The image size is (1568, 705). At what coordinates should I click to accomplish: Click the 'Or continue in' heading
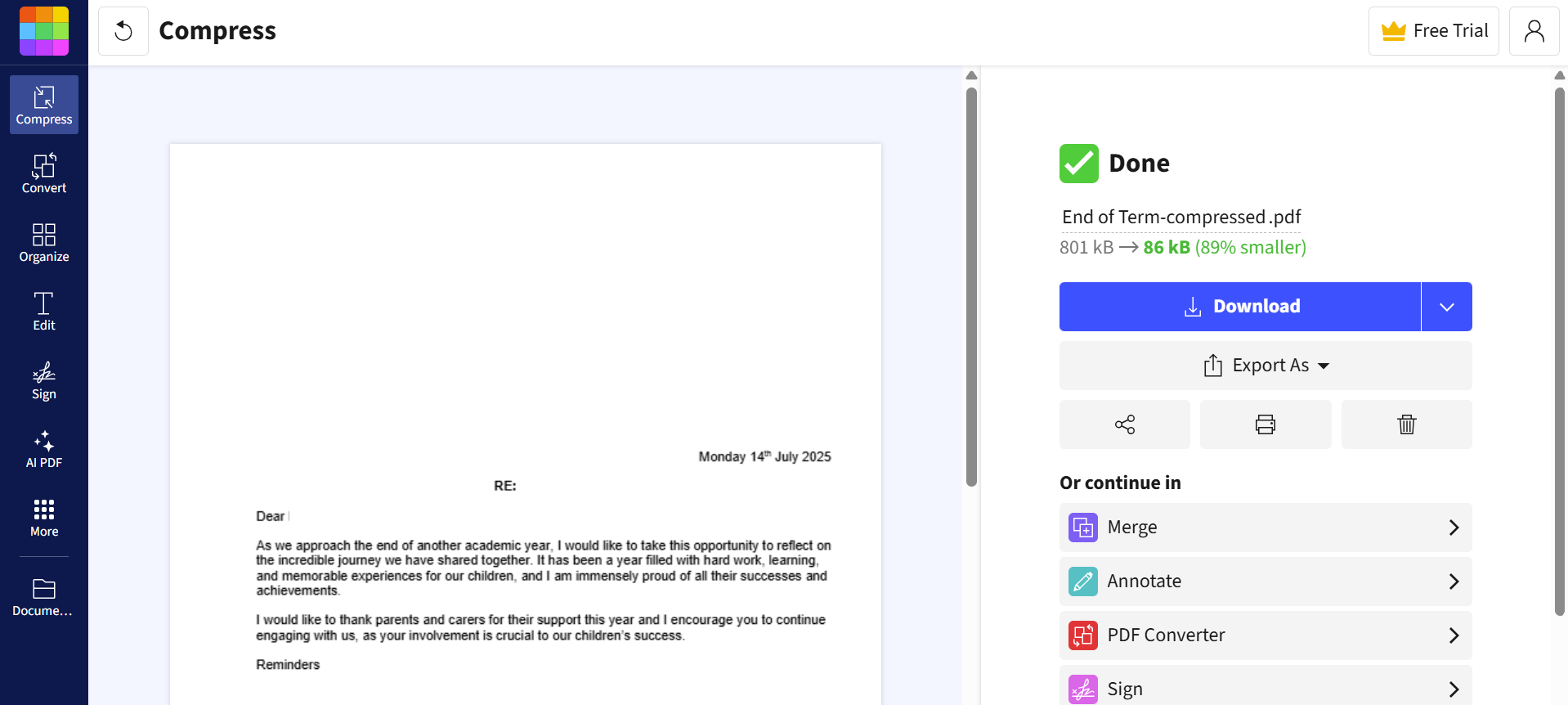(1120, 483)
